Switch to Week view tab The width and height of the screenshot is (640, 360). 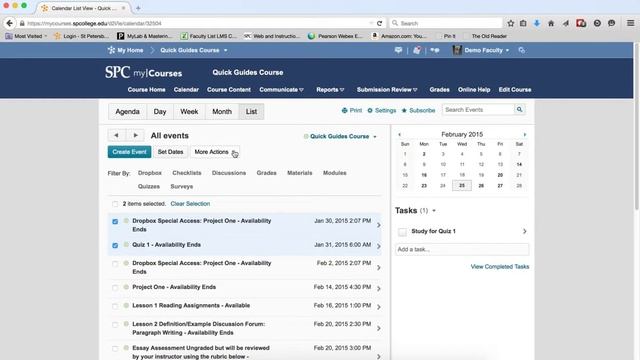(189, 111)
